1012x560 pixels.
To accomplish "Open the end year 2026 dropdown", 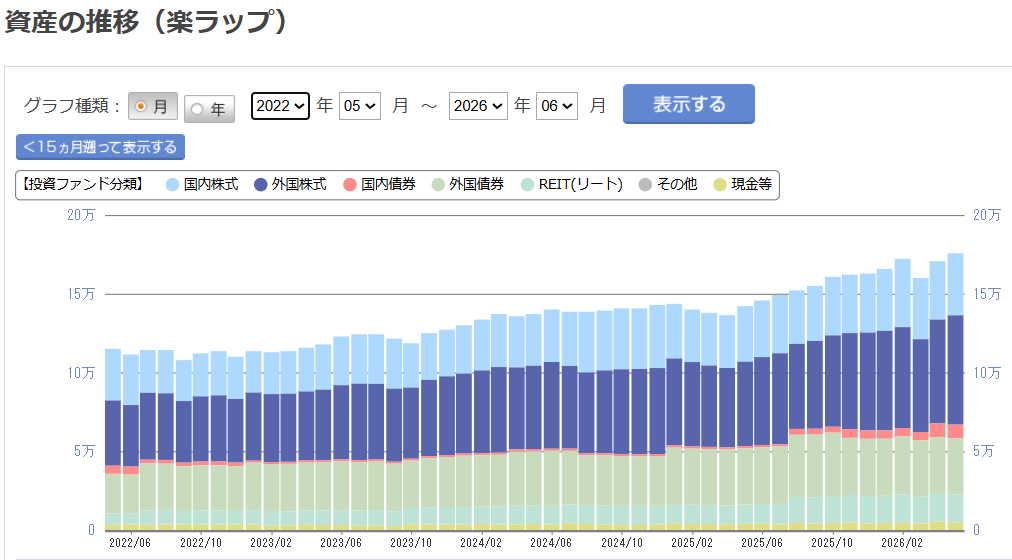I will (478, 106).
